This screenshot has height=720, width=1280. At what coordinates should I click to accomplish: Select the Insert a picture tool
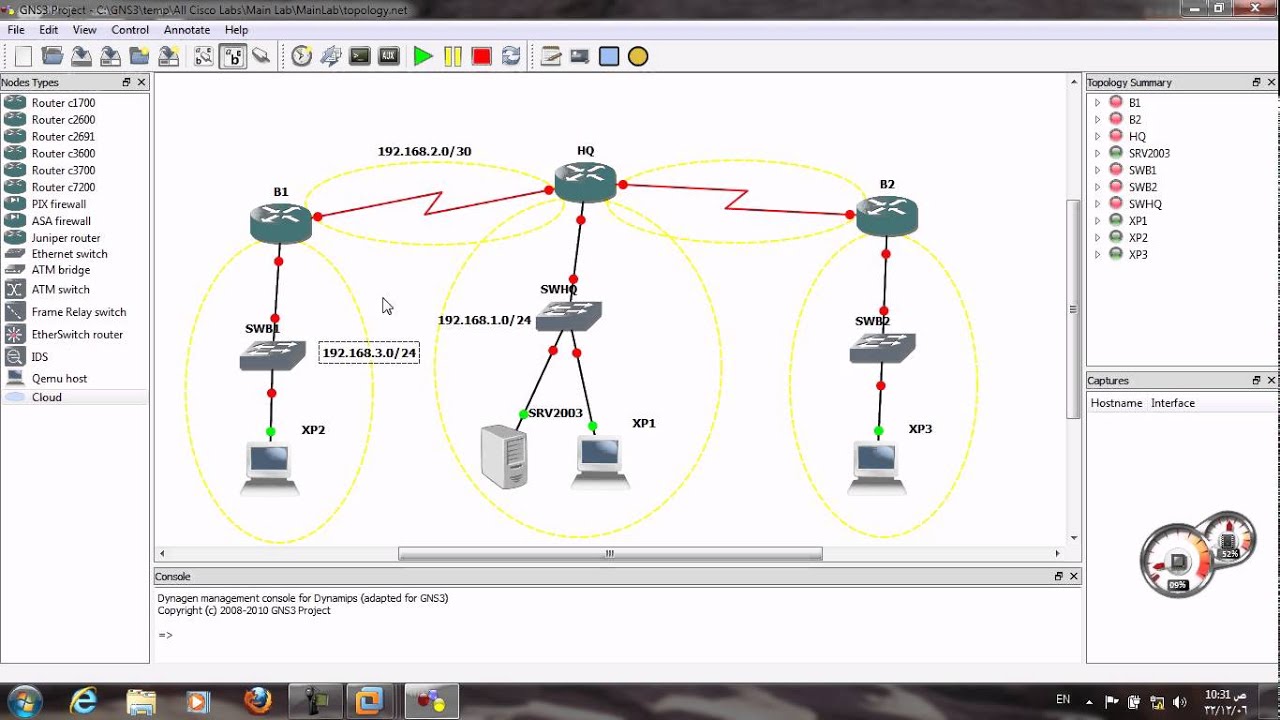coord(580,56)
